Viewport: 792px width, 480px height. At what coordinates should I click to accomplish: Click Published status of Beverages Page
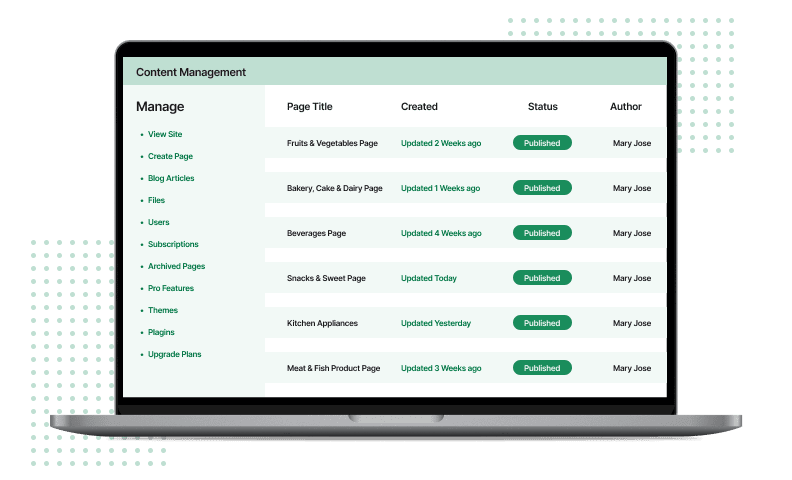[542, 233]
